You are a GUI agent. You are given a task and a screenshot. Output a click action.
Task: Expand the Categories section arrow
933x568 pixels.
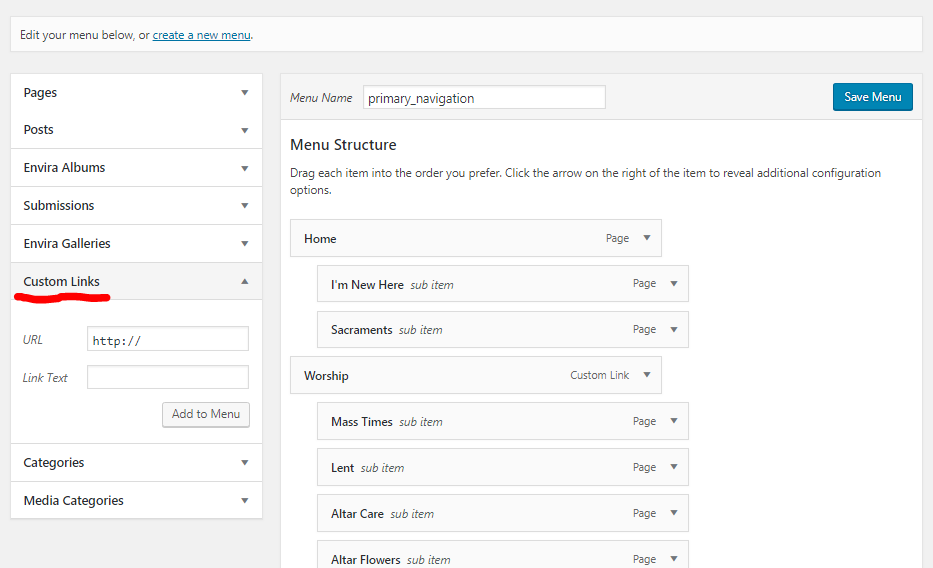(x=244, y=463)
